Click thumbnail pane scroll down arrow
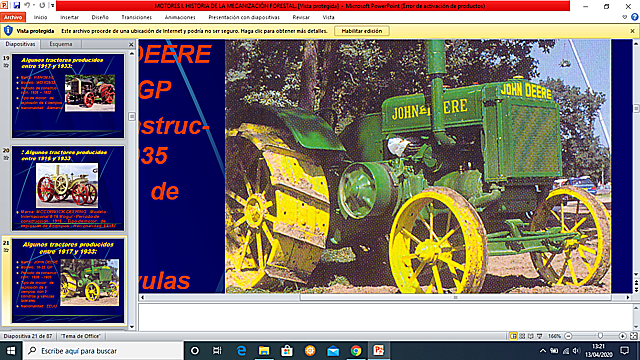640x360 pixels. [131, 327]
